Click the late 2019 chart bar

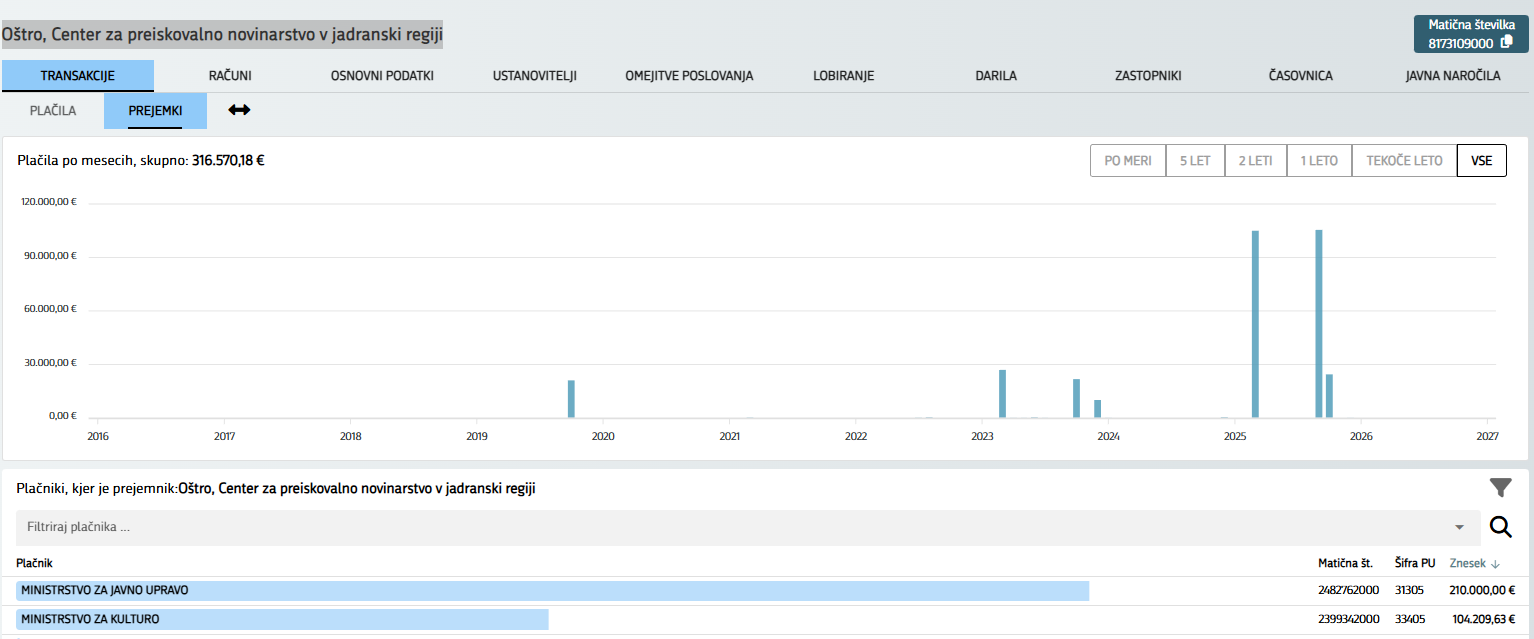coord(571,399)
